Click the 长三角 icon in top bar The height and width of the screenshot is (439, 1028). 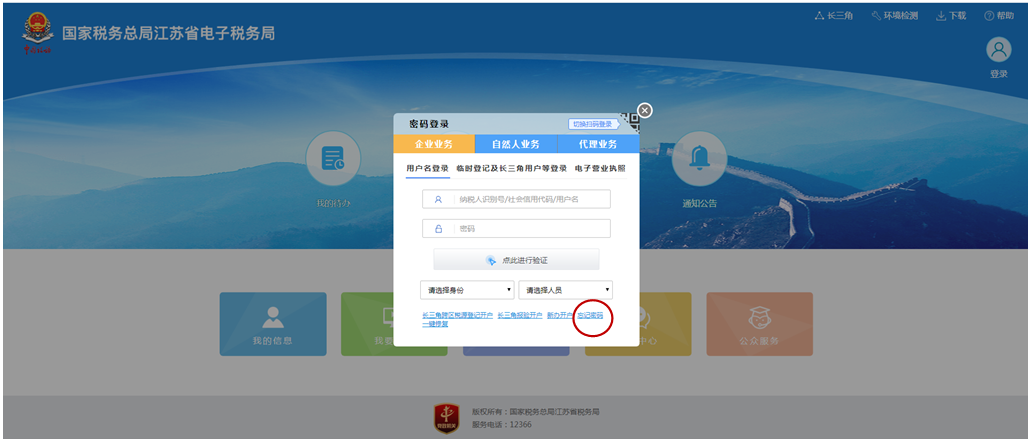(x=818, y=16)
